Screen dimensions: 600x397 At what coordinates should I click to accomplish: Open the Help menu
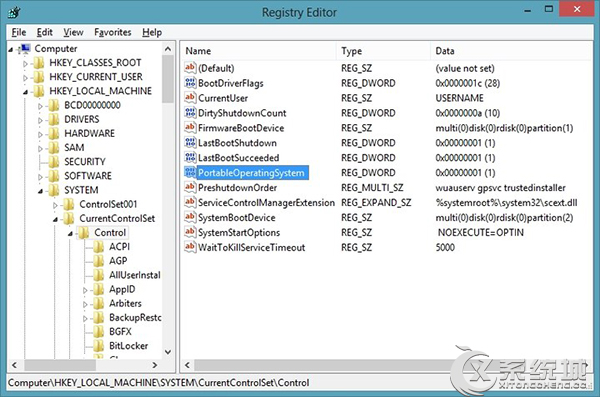(x=152, y=33)
